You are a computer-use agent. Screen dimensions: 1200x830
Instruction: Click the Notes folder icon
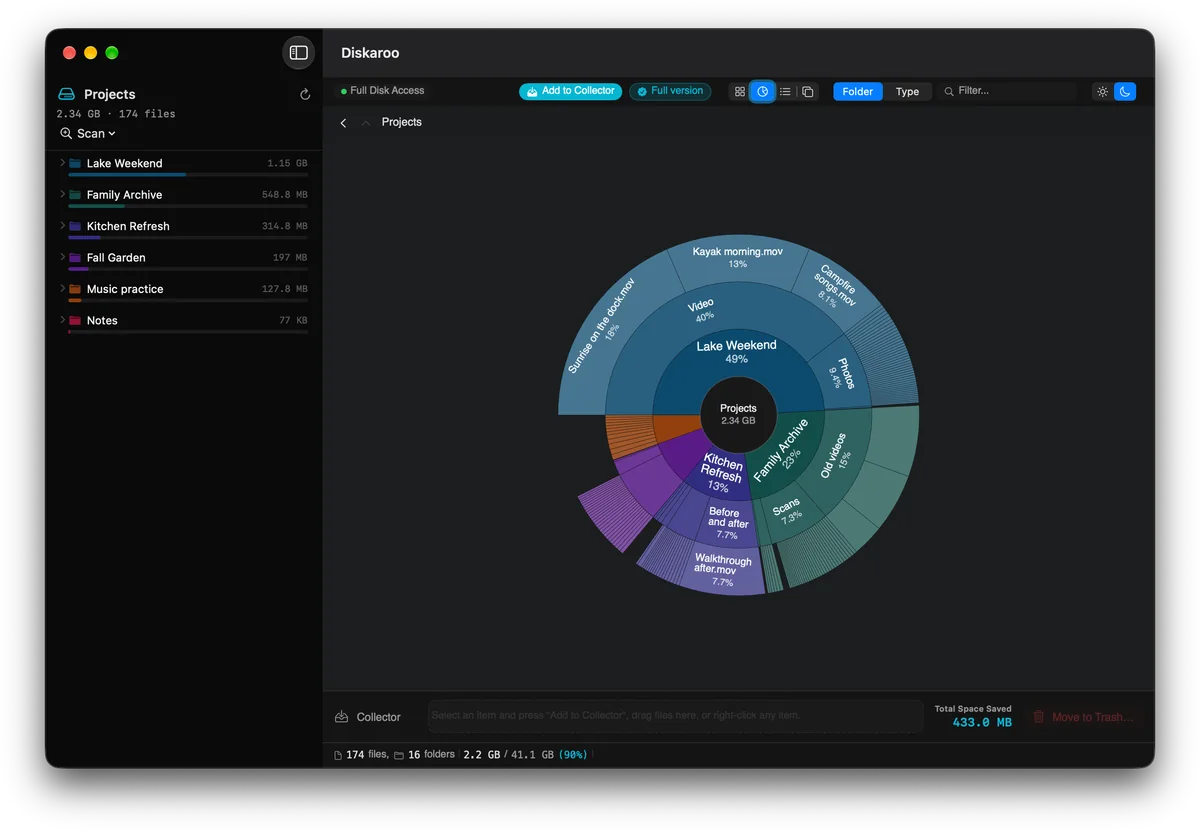[x=75, y=321]
